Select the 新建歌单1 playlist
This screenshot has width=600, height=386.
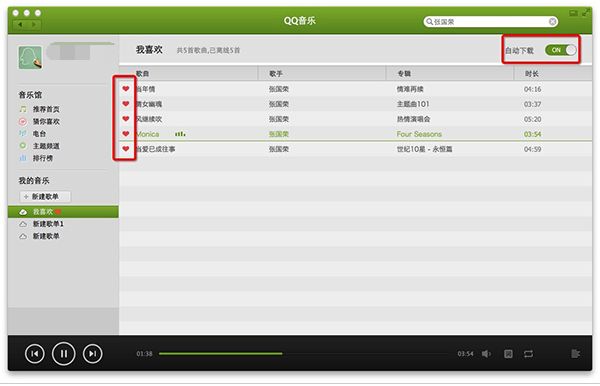click(63, 224)
